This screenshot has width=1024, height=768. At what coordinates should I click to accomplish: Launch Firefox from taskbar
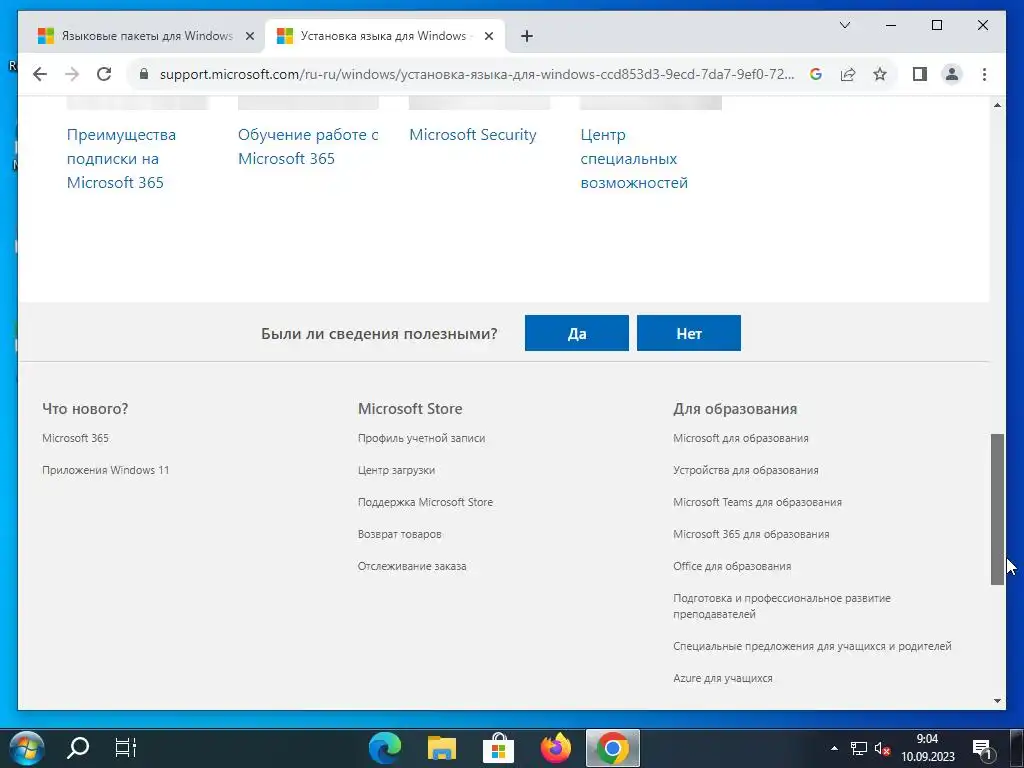click(555, 748)
